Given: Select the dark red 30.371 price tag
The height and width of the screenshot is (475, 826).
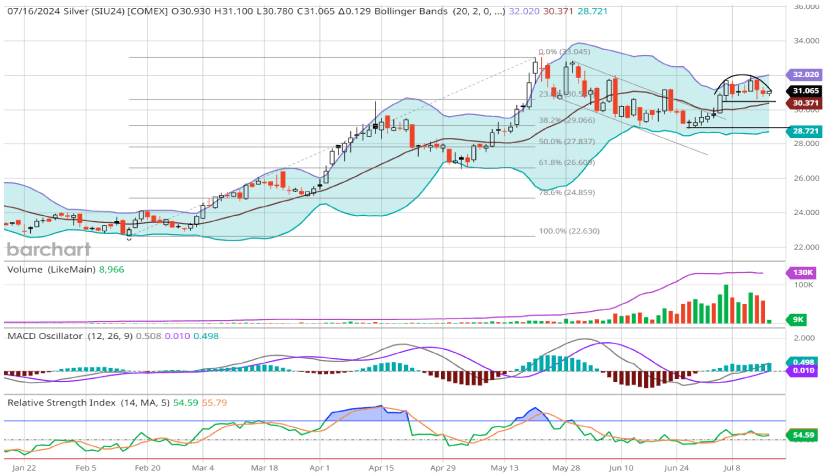Looking at the screenshot, I should 805,102.
